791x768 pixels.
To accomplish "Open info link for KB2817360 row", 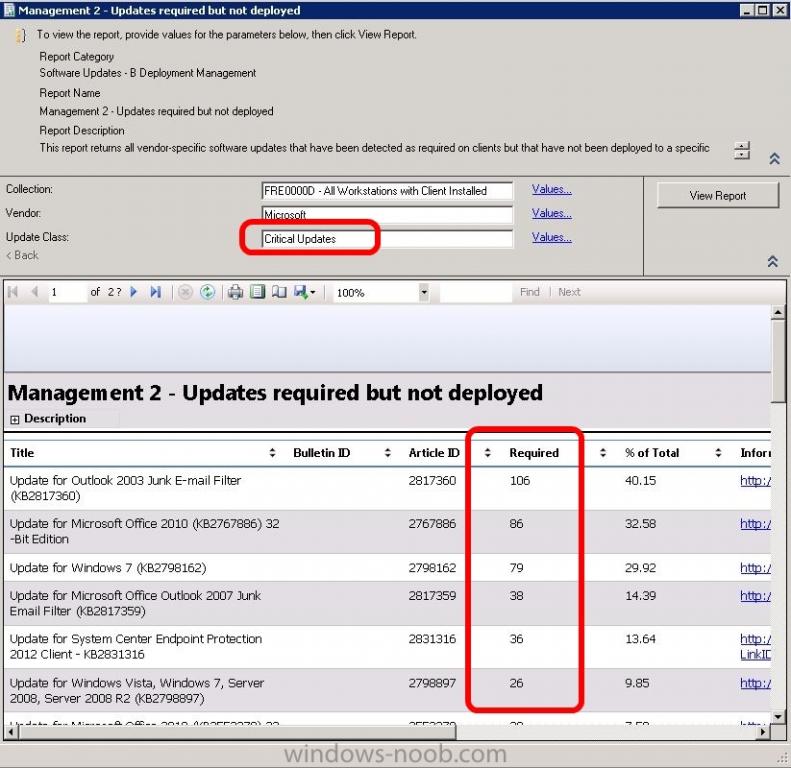I will pyautogui.click(x=755, y=481).
